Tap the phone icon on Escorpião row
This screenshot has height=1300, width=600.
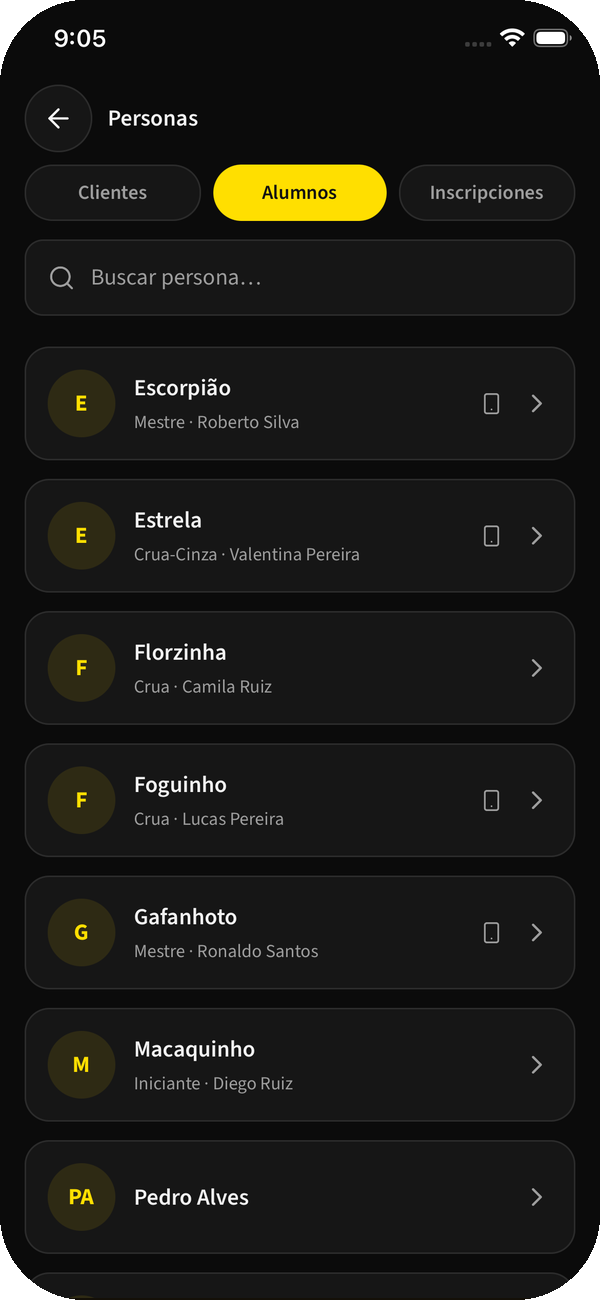click(x=491, y=403)
